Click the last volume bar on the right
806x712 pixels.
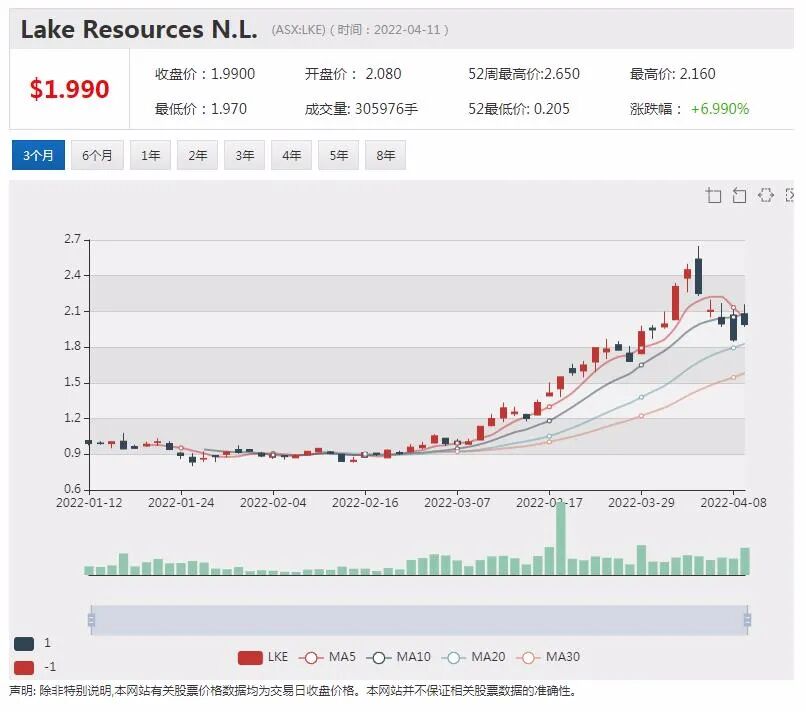click(x=745, y=561)
